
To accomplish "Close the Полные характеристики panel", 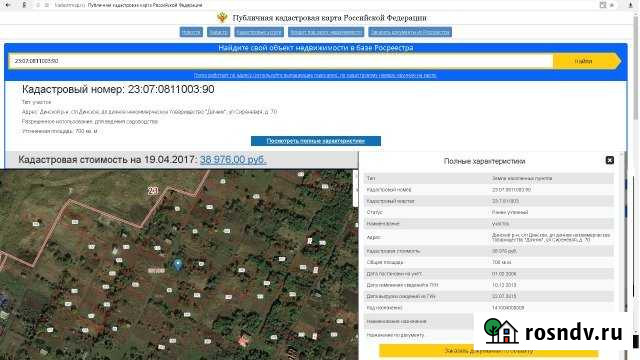I will (609, 160).
